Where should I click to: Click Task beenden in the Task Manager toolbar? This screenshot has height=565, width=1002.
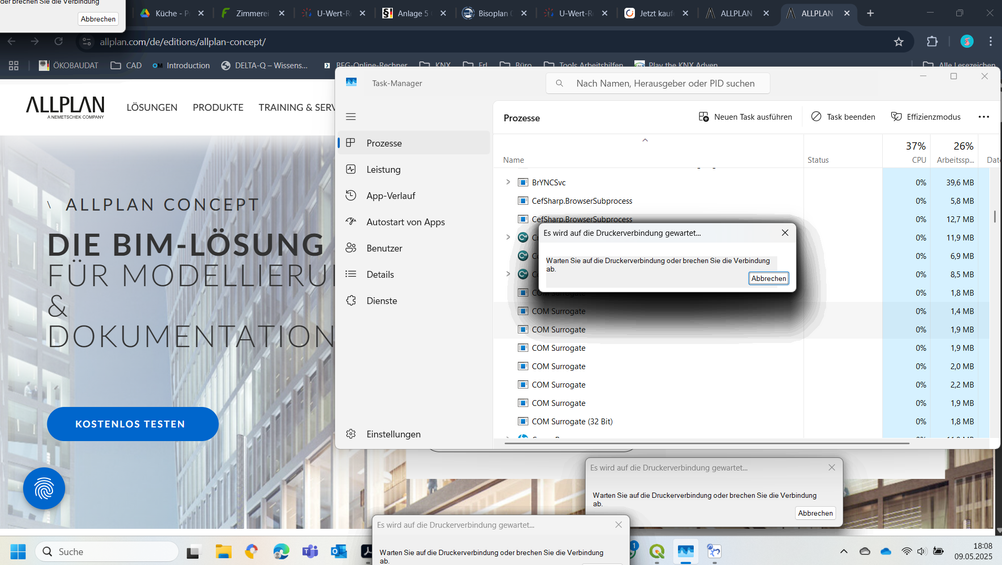843,117
